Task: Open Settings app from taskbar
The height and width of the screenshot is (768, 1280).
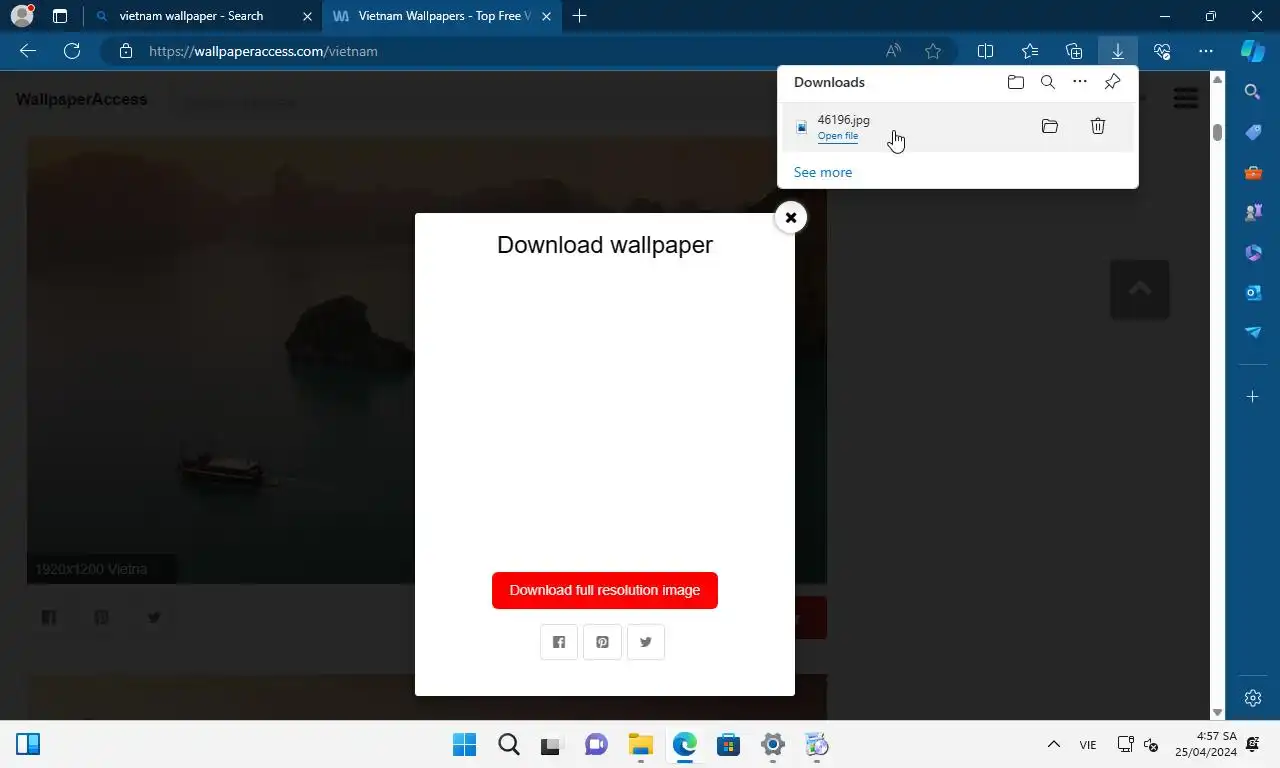Action: (772, 745)
